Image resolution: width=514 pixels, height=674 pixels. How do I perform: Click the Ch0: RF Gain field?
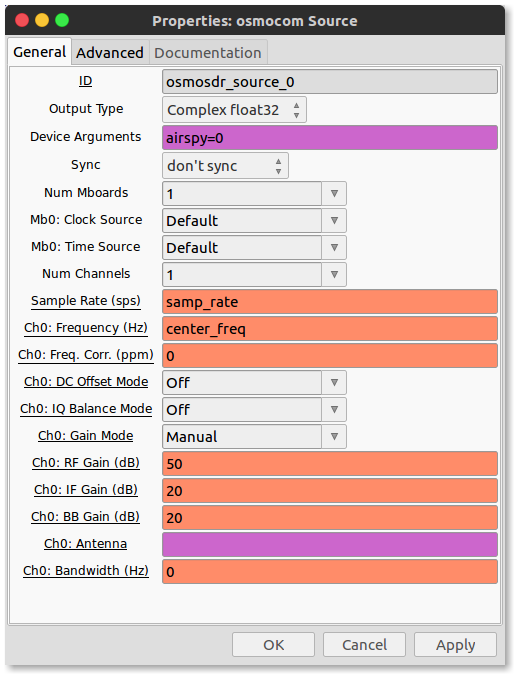click(330, 464)
